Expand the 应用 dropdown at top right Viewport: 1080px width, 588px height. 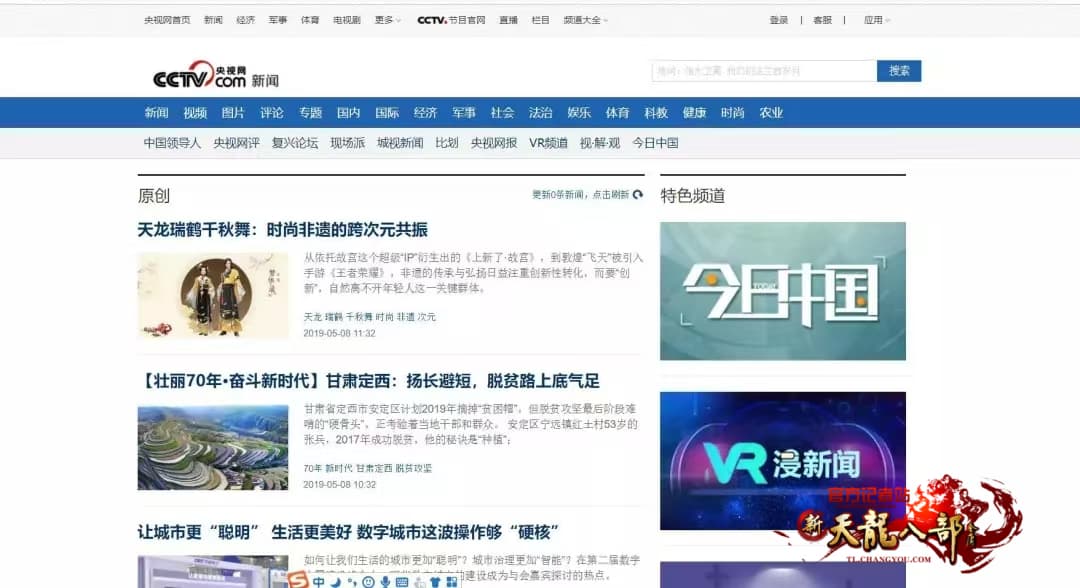(877, 20)
